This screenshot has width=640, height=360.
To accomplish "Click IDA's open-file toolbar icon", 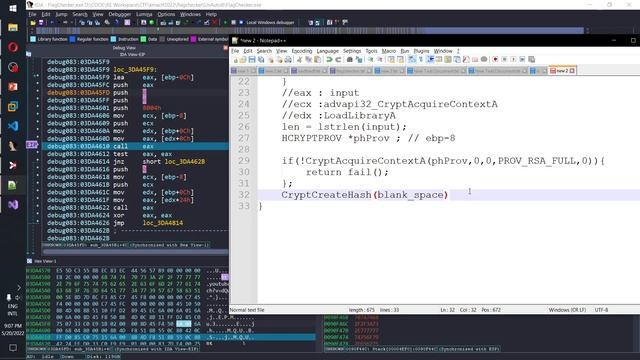I will tap(33, 22).
